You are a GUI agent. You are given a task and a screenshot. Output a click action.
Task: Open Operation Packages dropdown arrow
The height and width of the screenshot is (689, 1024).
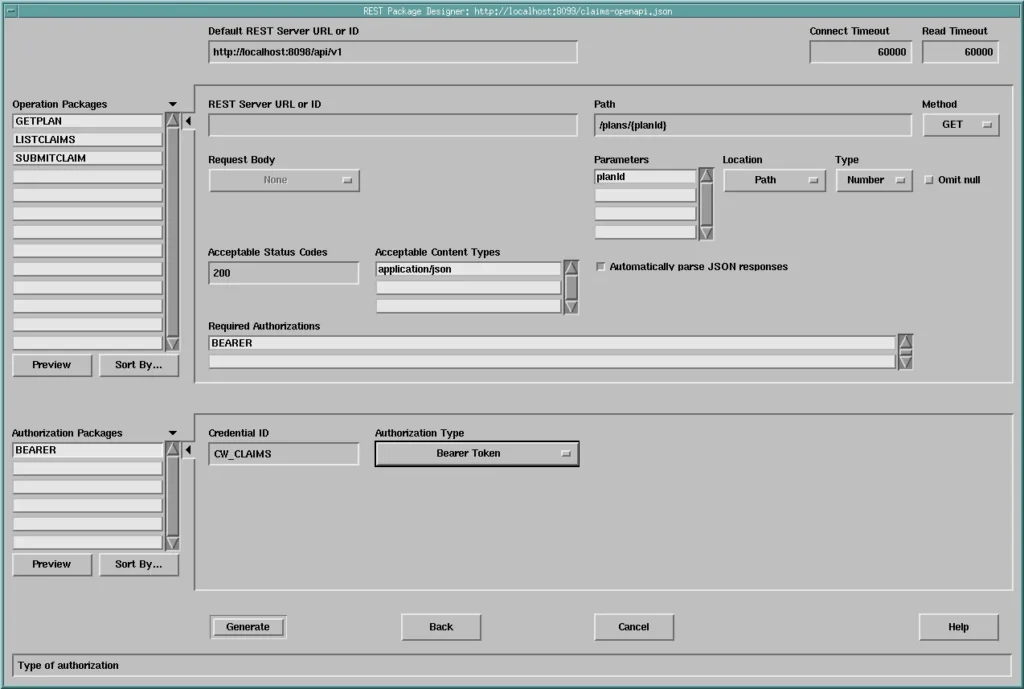(x=172, y=104)
